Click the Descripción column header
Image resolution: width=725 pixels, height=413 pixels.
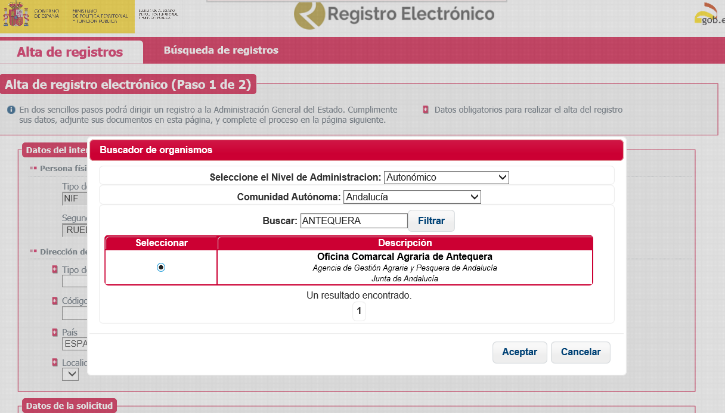(404, 243)
